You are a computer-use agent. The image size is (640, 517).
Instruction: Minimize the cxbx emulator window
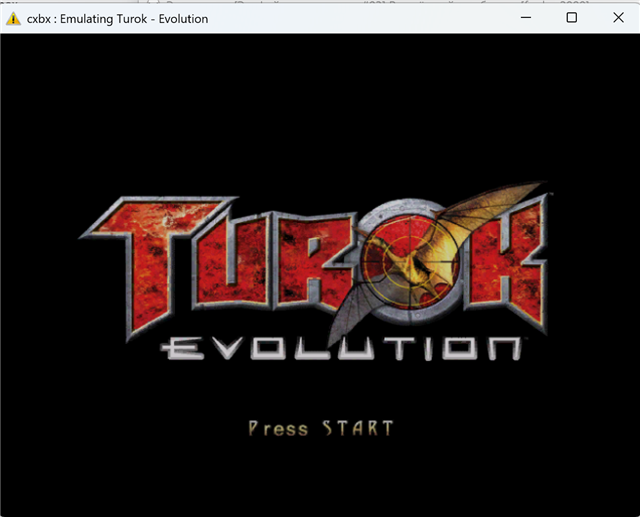[526, 18]
